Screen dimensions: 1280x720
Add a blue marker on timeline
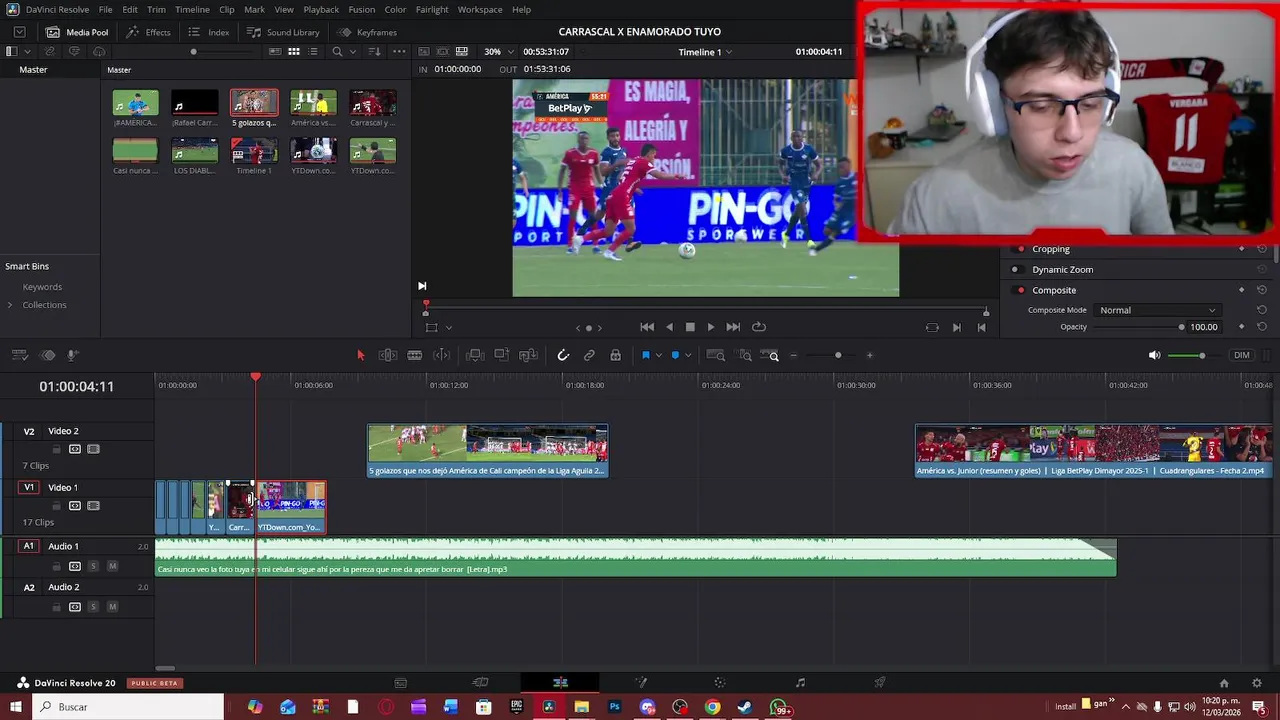[675, 355]
